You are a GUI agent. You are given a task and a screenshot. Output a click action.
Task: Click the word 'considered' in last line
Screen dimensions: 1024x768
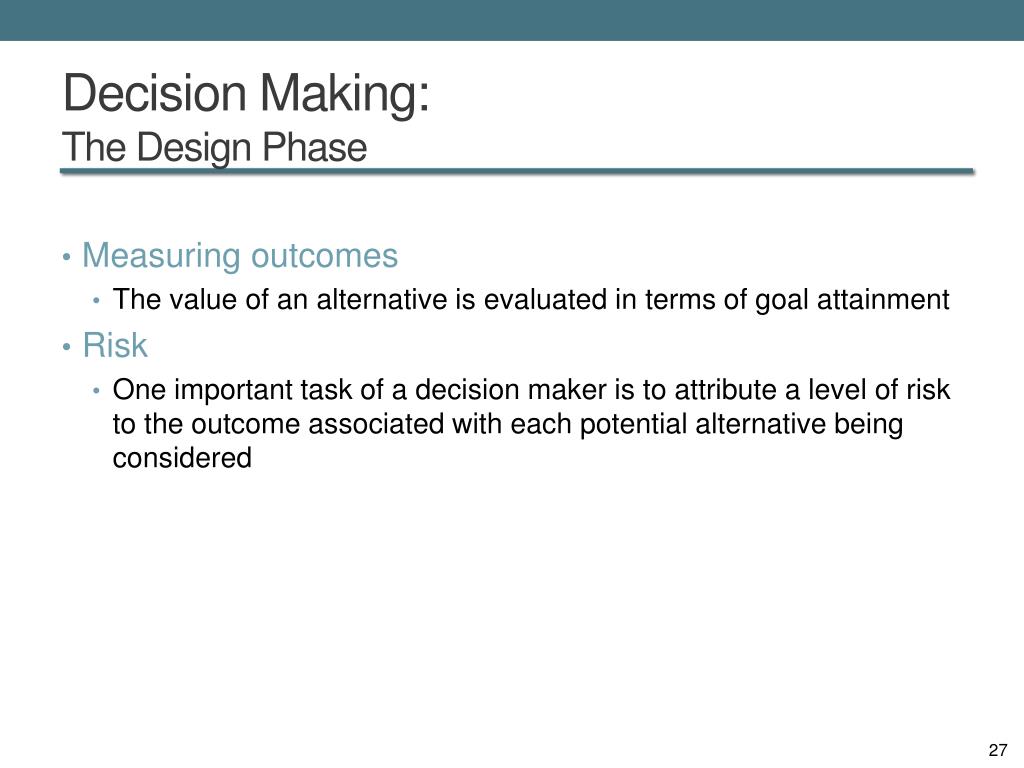[182, 457]
